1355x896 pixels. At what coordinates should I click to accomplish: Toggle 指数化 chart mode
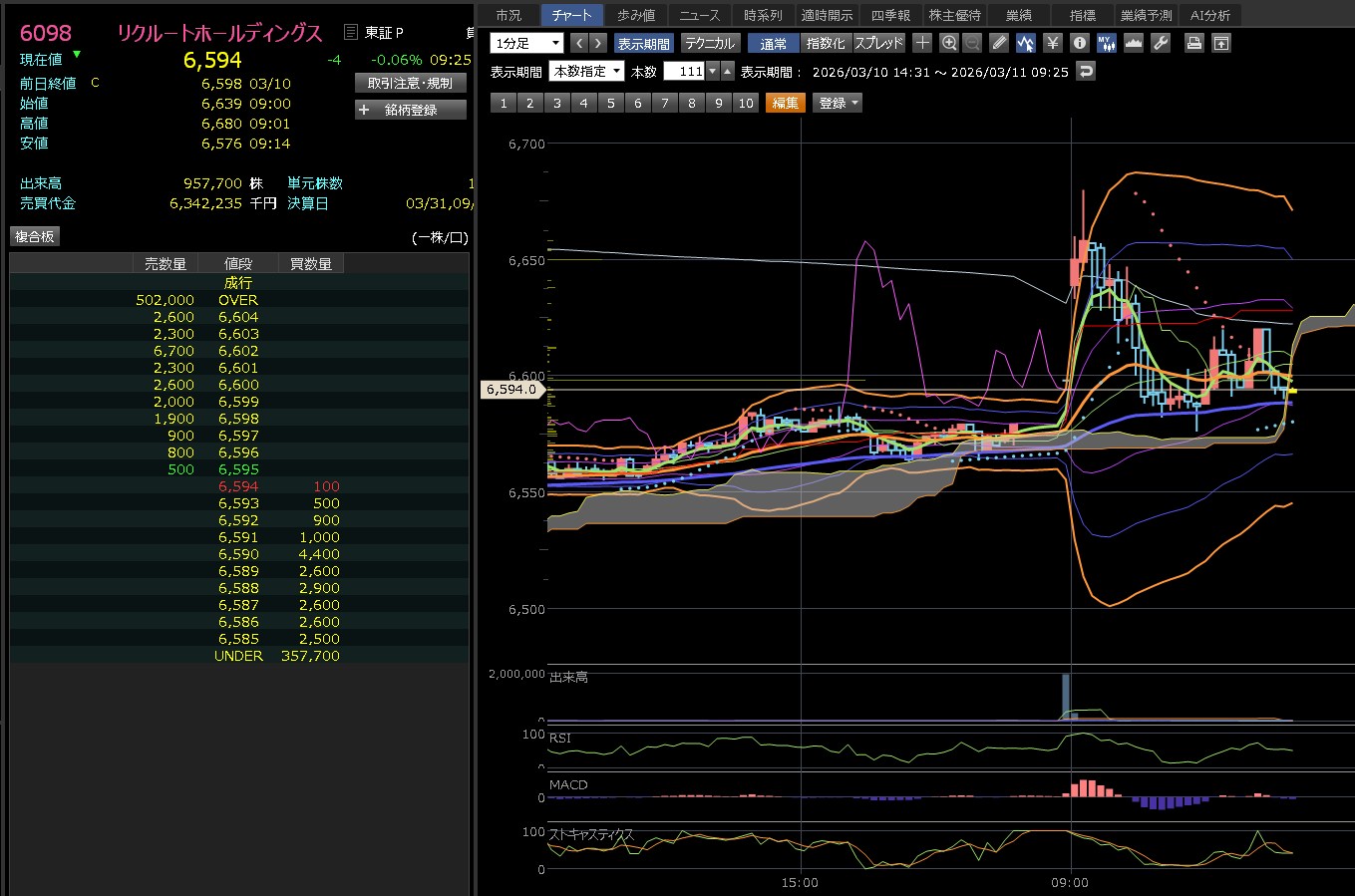click(x=826, y=43)
